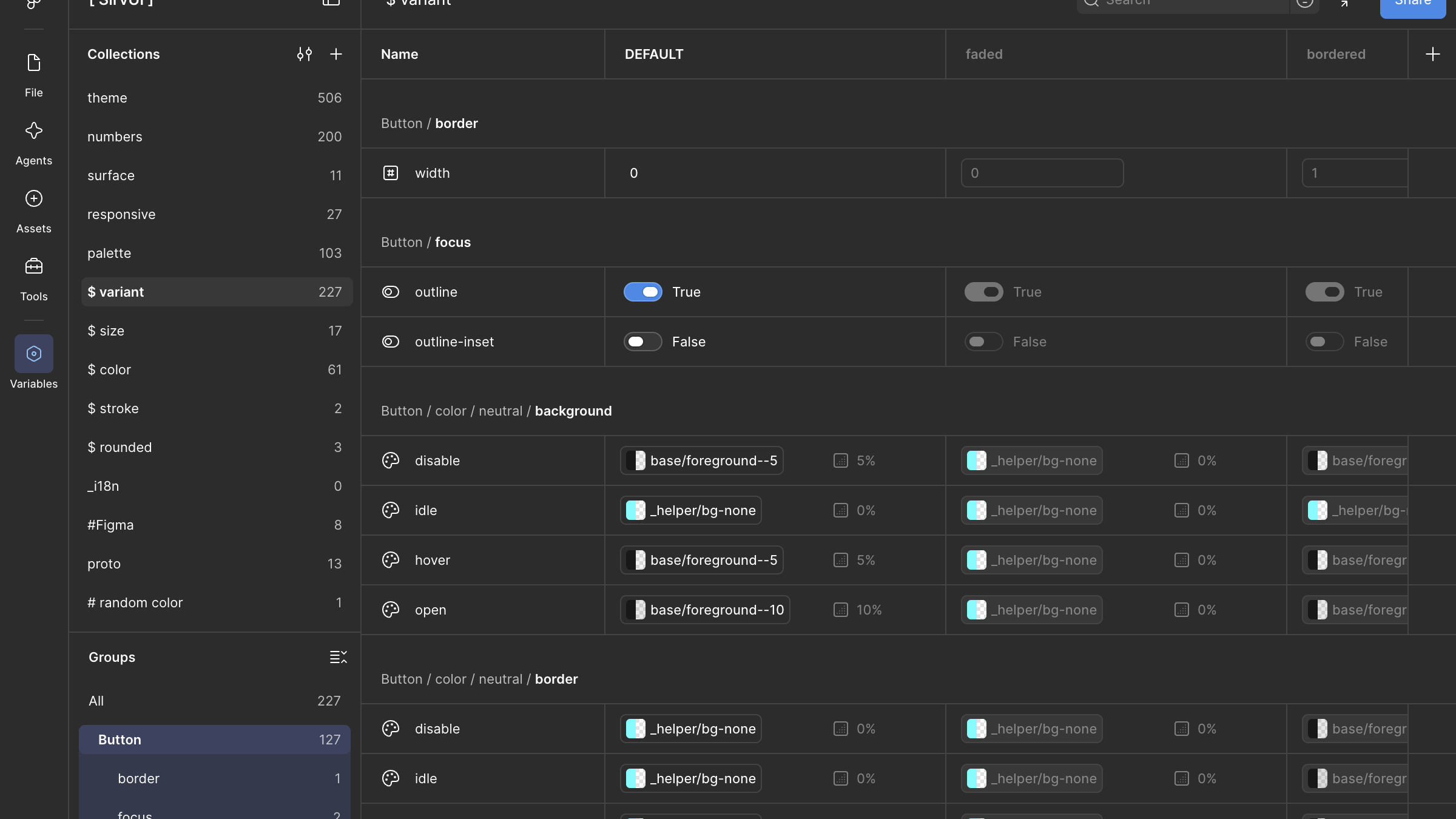1456x819 pixels.
Task: Select the $ variant collection
Action: tap(217, 292)
